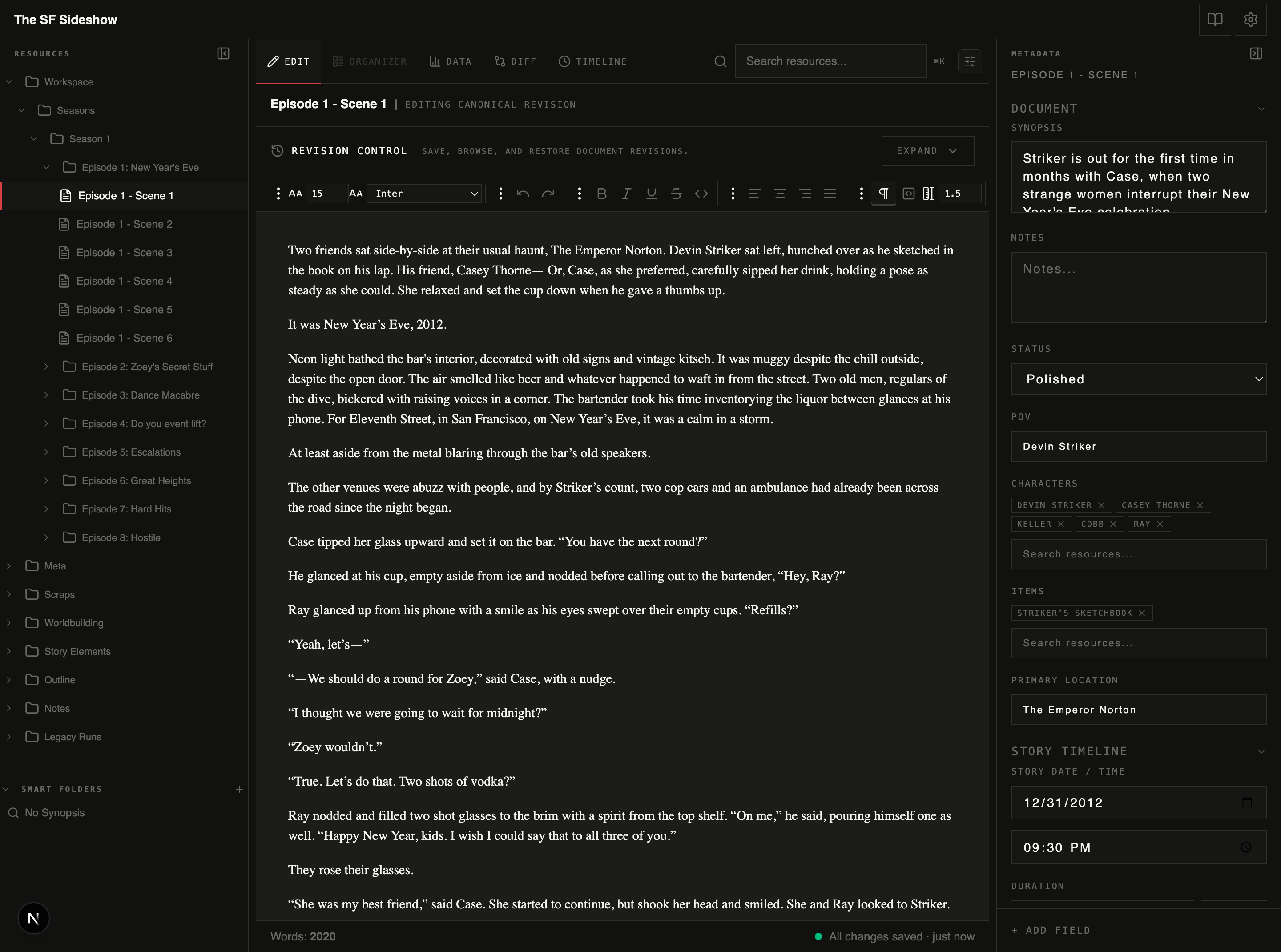The image size is (1281, 952).
Task: Toggle underline formatting
Action: (651, 194)
